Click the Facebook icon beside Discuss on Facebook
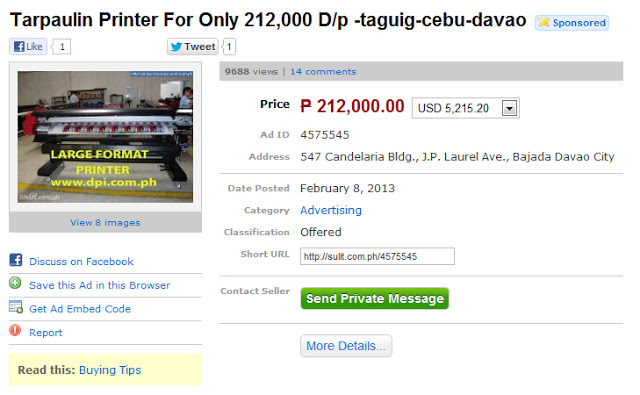 16,260
